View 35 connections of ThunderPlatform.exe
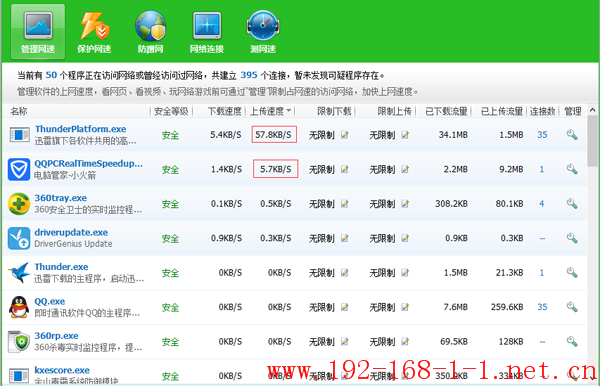 tap(542, 135)
